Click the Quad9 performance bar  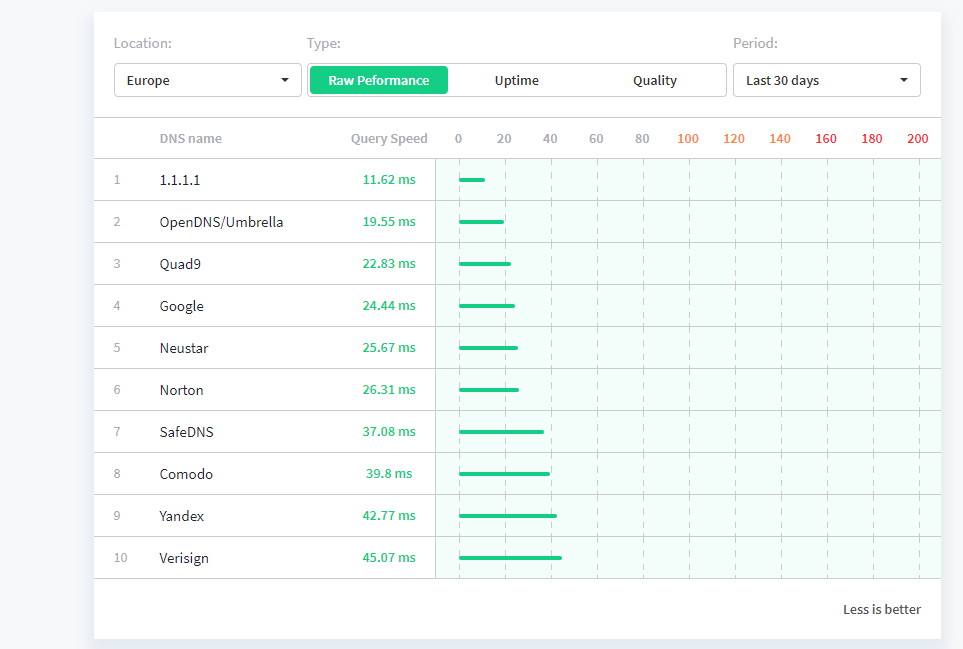coord(485,264)
